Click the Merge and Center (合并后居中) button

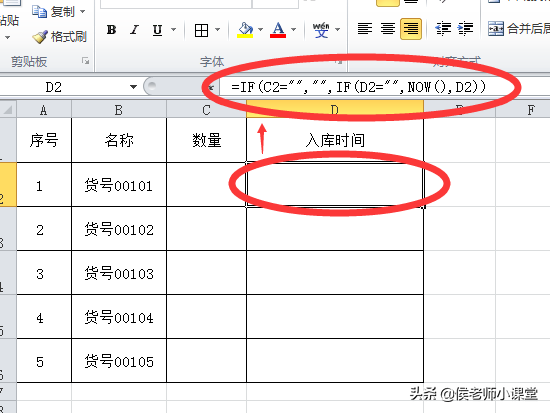(519, 29)
